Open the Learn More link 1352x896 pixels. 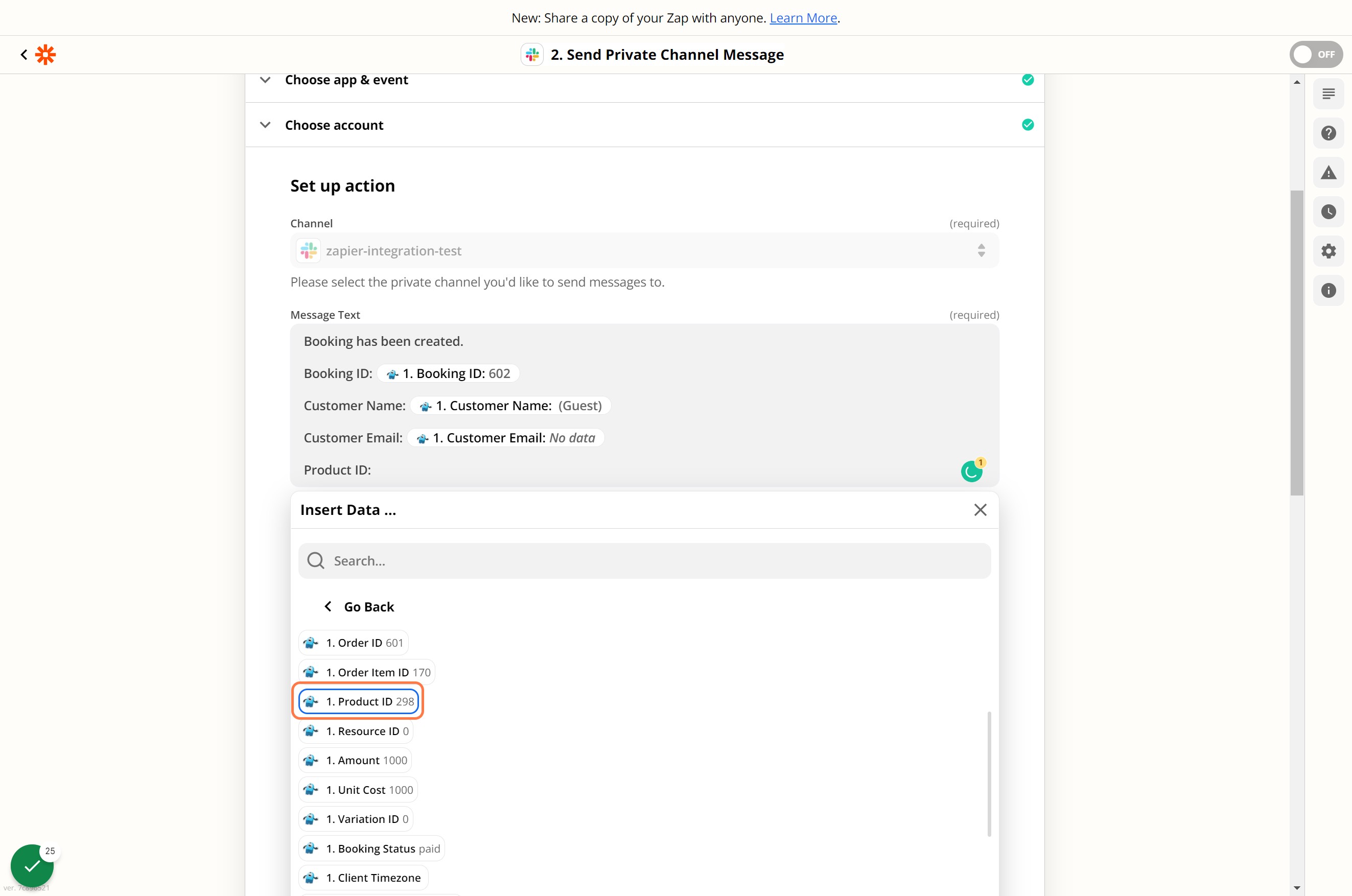tap(803, 18)
